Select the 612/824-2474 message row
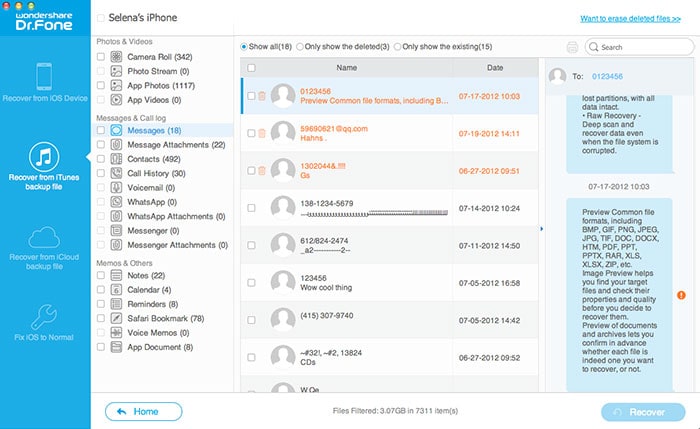The width and height of the screenshot is (700, 429). click(389, 245)
